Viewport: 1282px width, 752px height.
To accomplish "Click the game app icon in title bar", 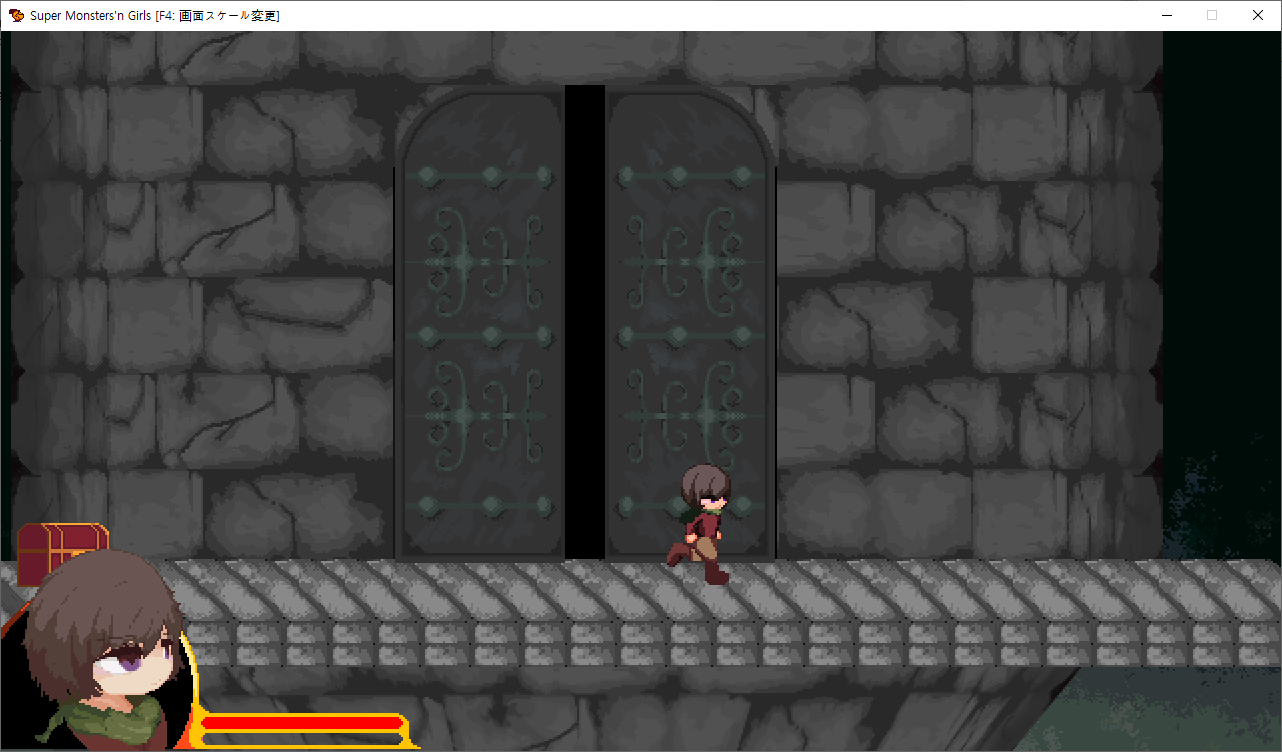I will click(x=17, y=15).
